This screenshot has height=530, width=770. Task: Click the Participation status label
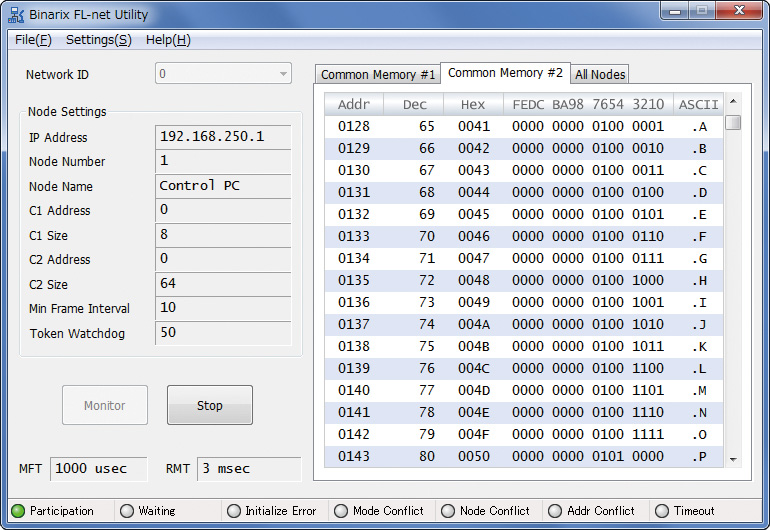61,511
